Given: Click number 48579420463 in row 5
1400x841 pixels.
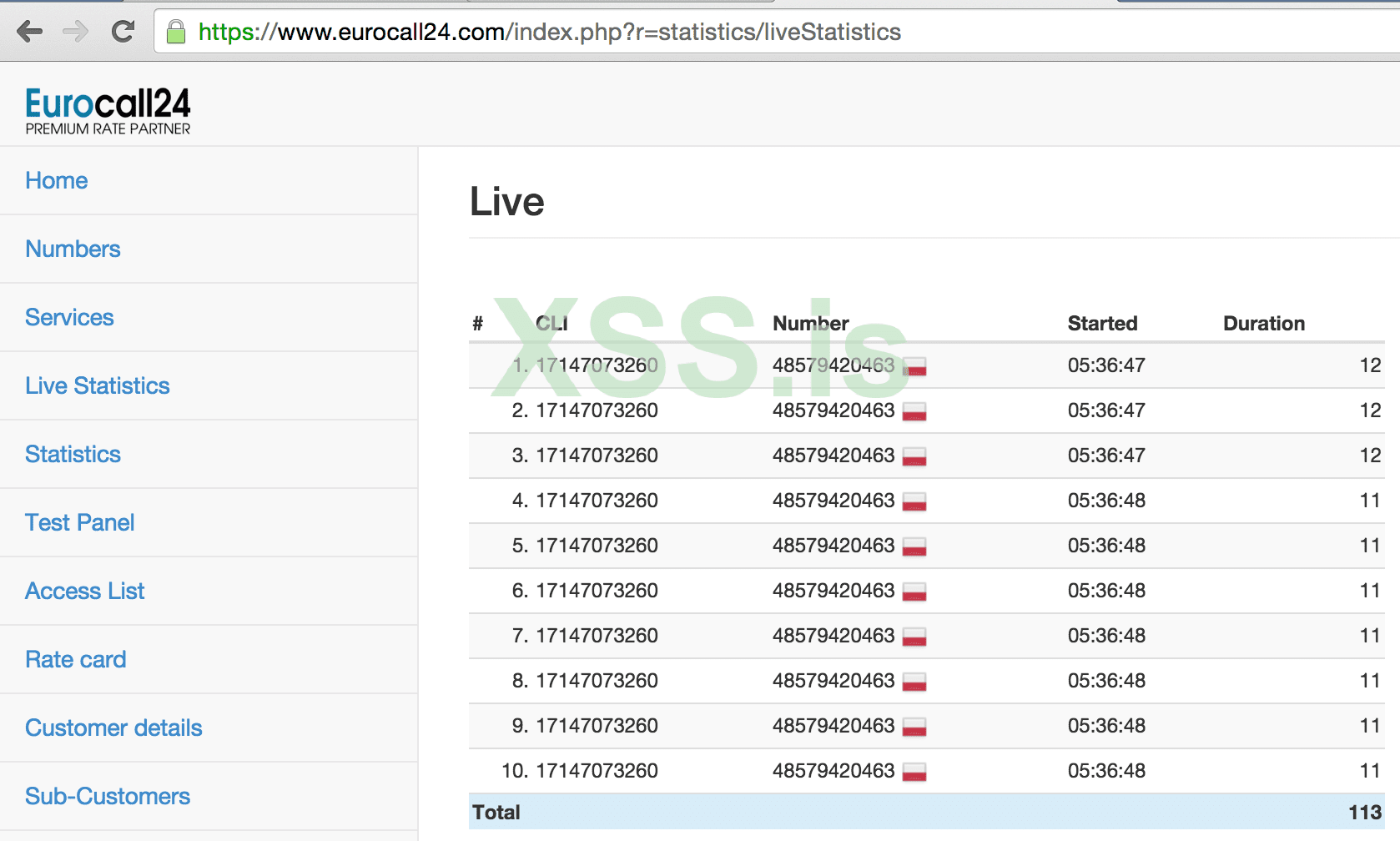Looking at the screenshot, I should coord(833,546).
